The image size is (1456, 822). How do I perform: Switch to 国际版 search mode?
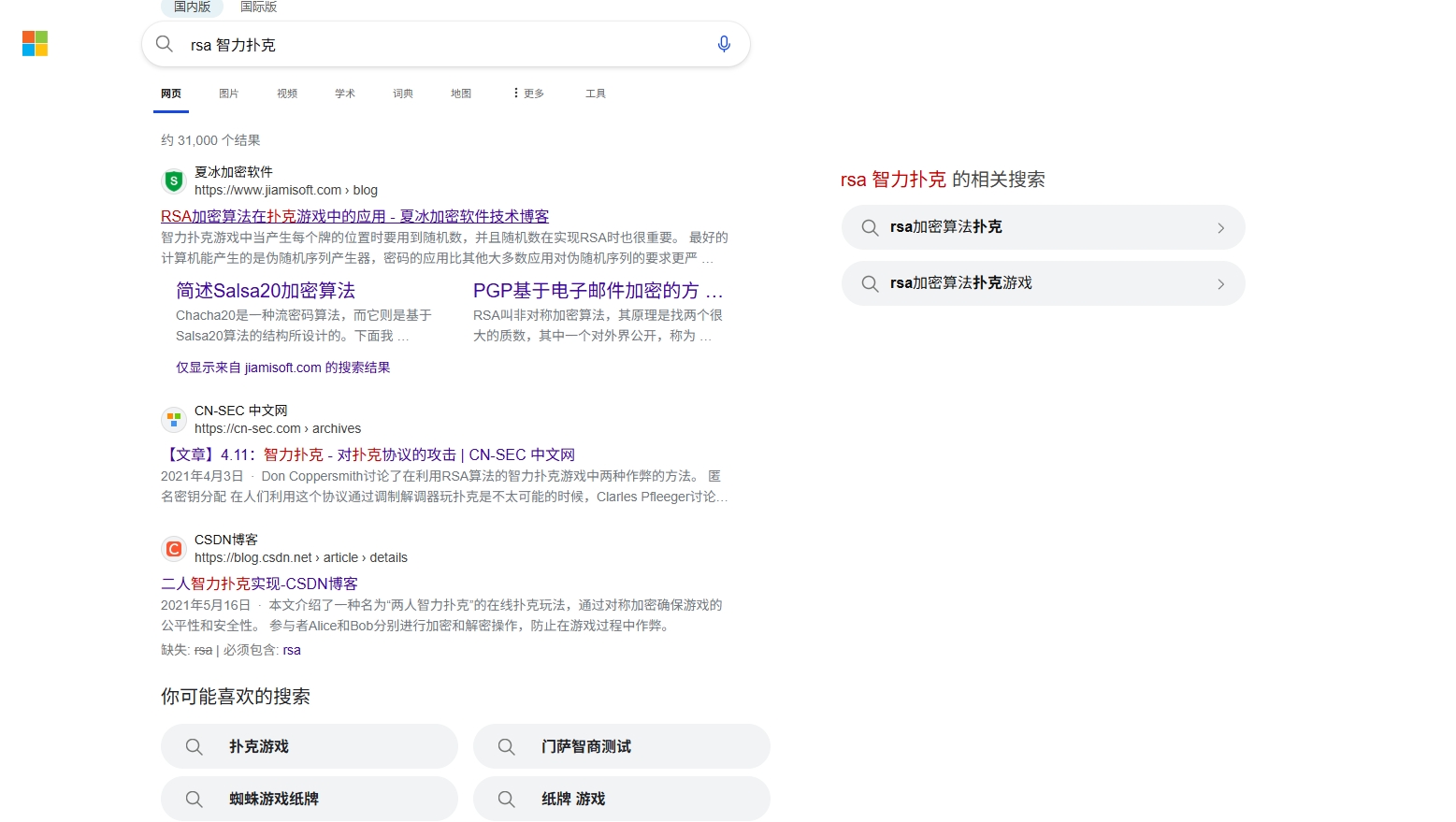point(259,7)
